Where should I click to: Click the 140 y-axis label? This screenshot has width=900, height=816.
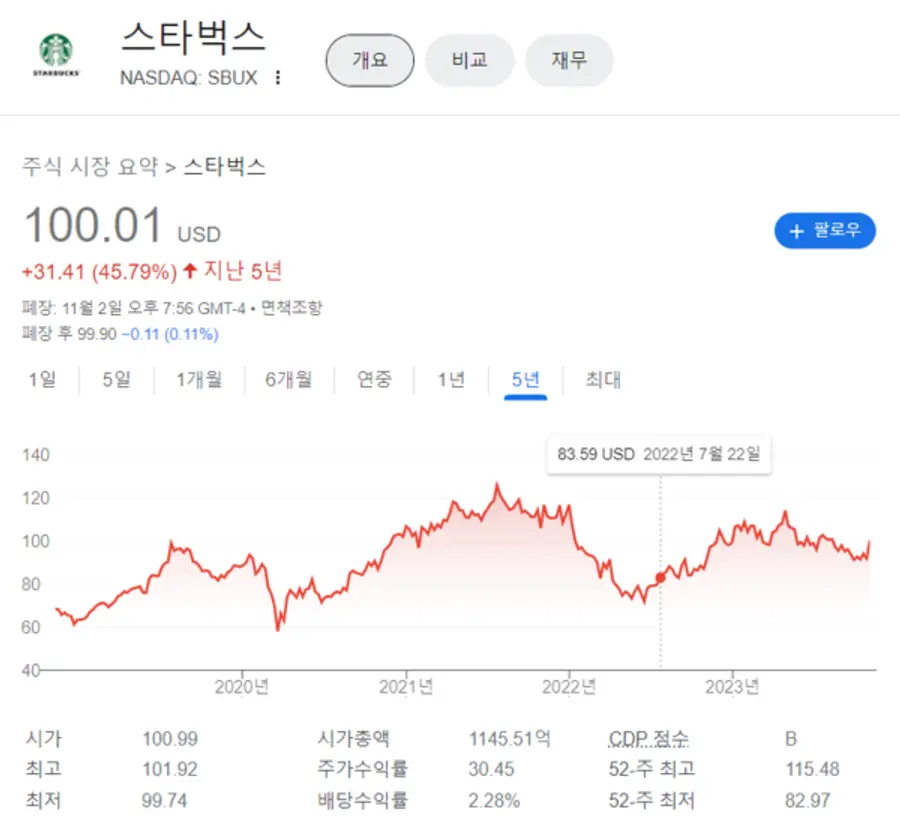[36, 455]
